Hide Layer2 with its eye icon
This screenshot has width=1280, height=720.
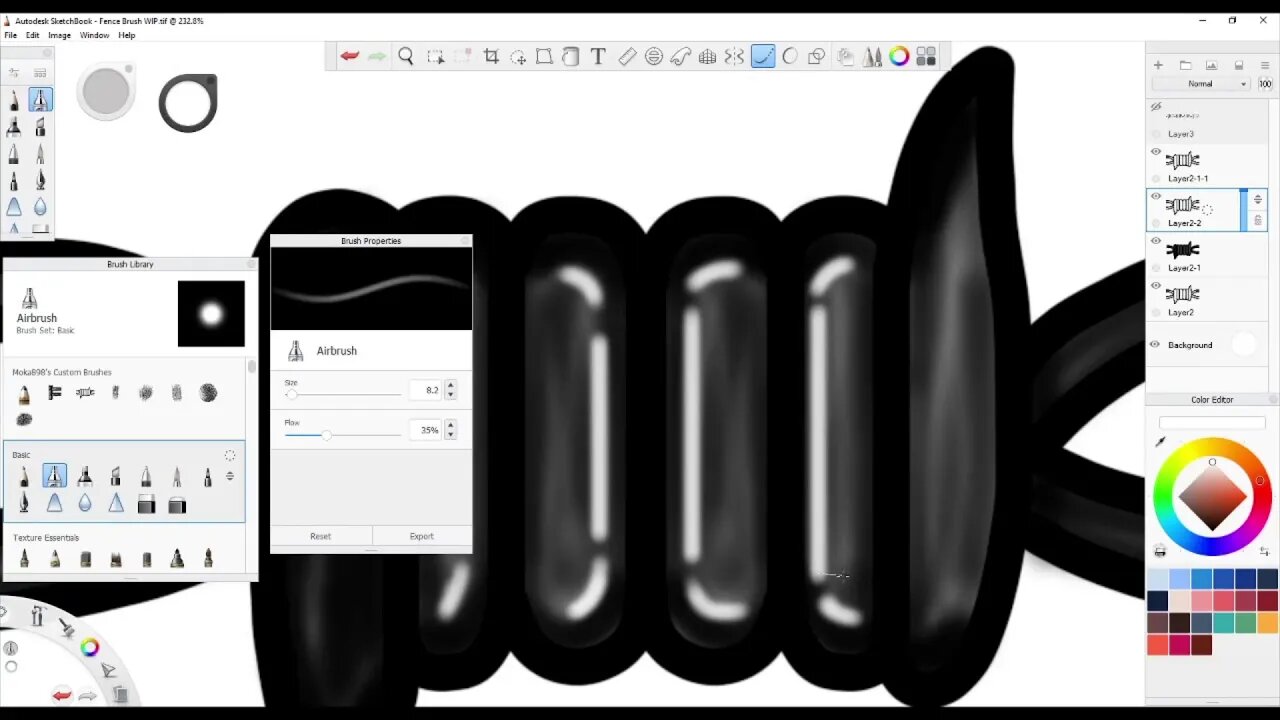click(x=1156, y=286)
